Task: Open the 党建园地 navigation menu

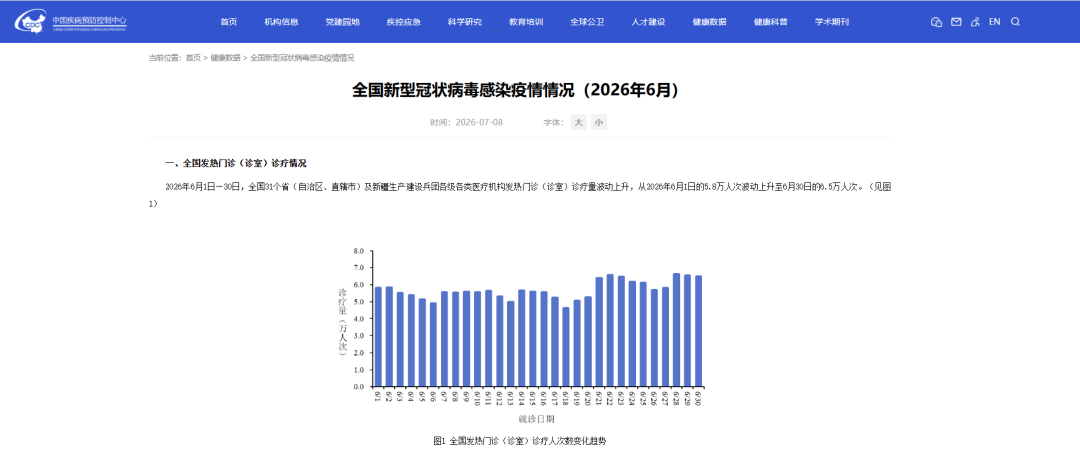Action: (342, 22)
